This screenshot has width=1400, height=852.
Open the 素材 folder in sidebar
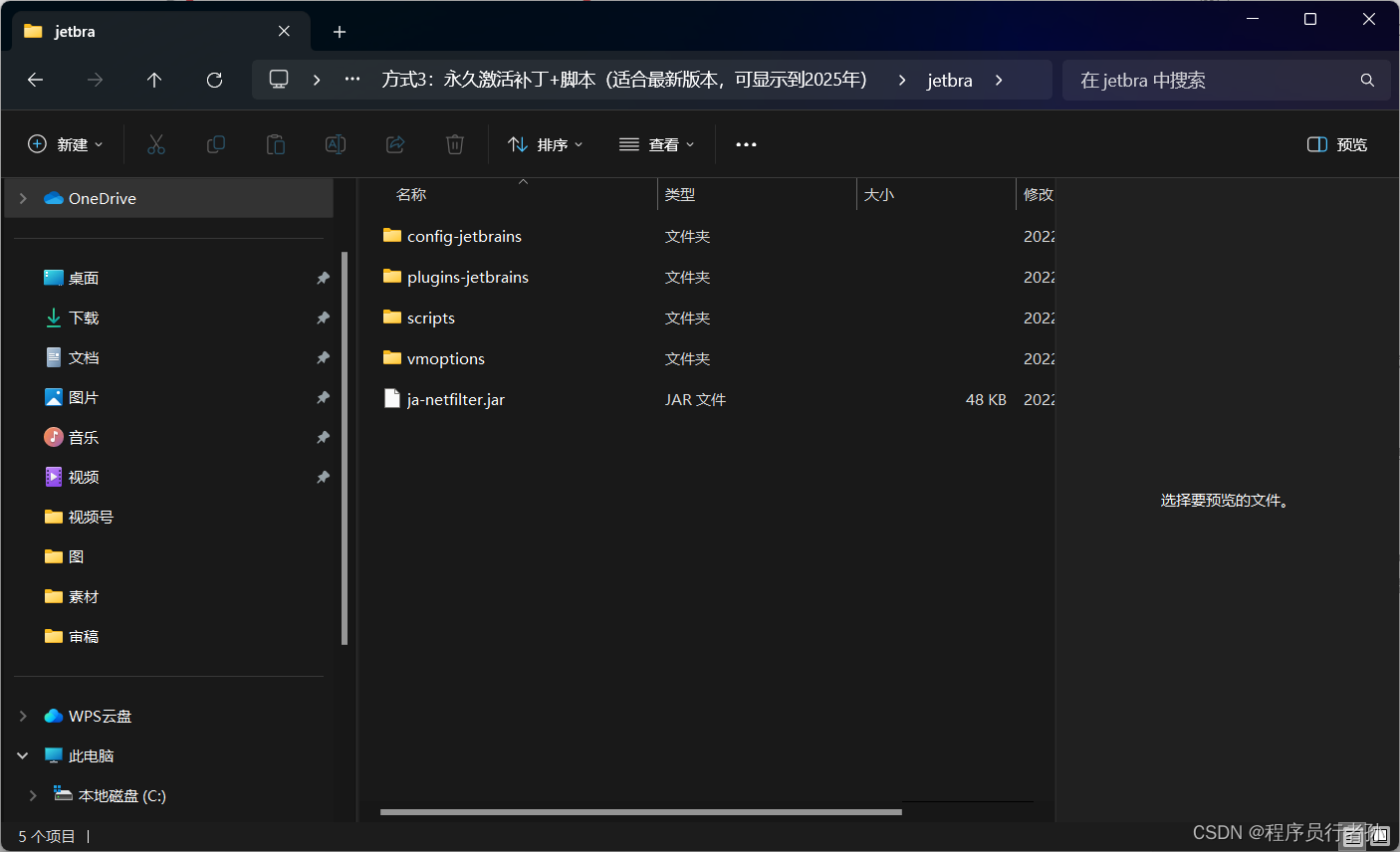[84, 596]
